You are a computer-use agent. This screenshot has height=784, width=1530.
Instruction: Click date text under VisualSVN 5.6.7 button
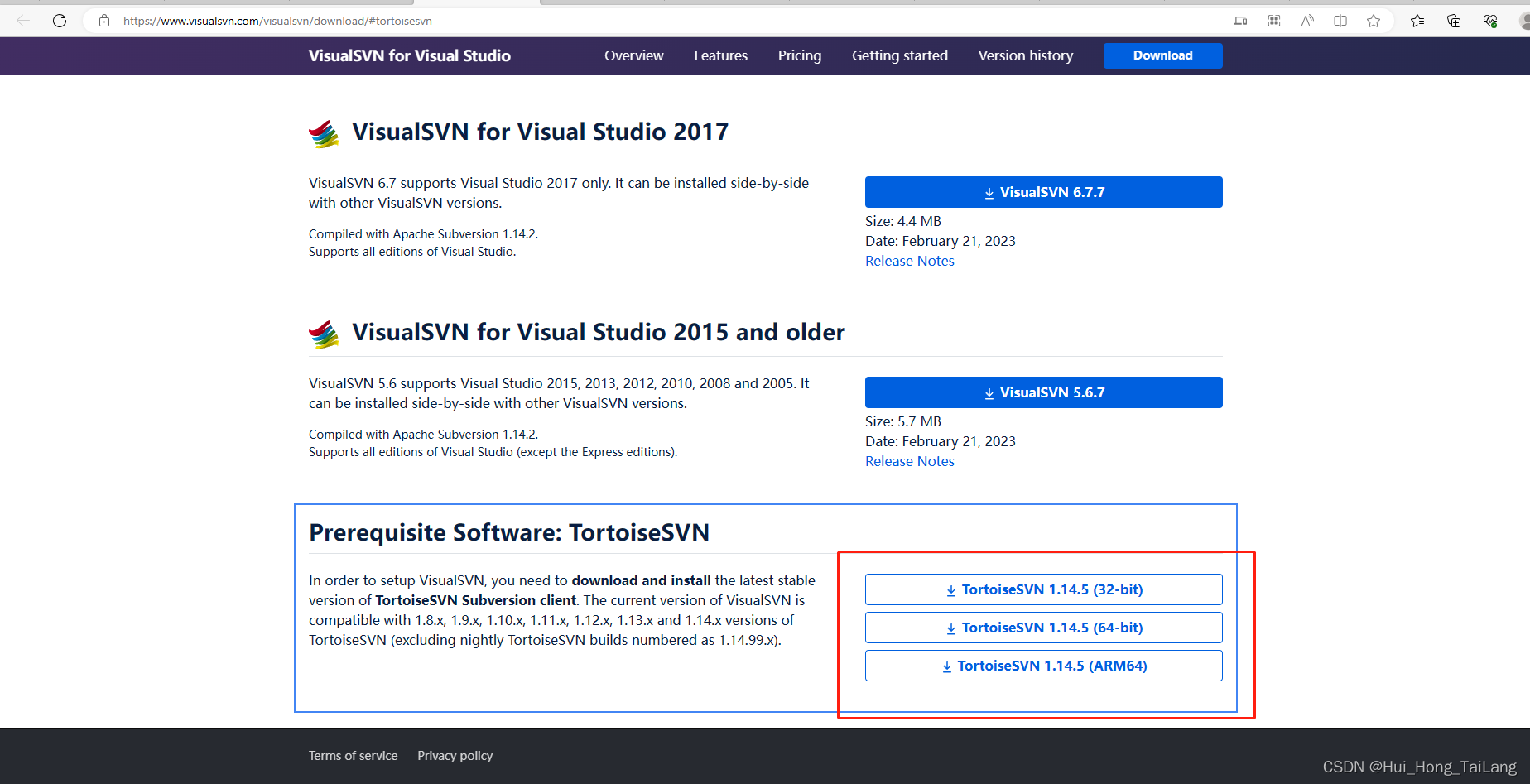941,441
